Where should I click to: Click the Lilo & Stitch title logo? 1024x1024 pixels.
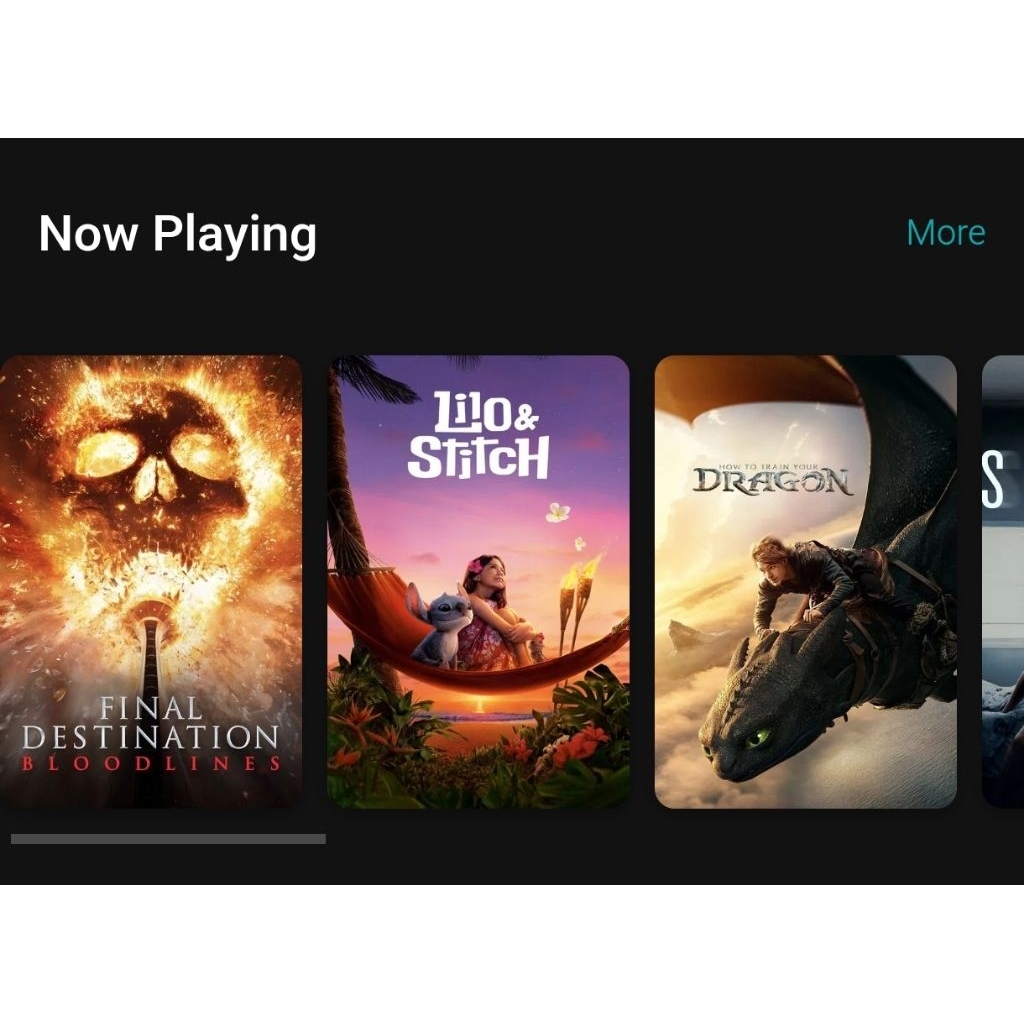(x=478, y=436)
